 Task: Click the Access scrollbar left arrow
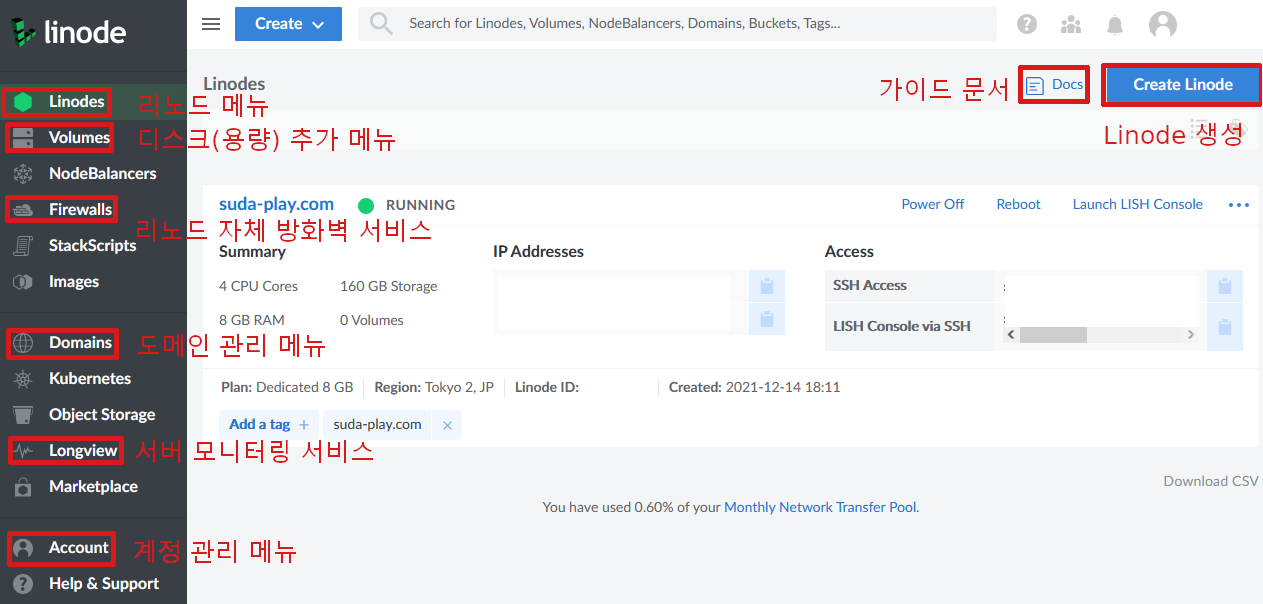tap(1011, 335)
